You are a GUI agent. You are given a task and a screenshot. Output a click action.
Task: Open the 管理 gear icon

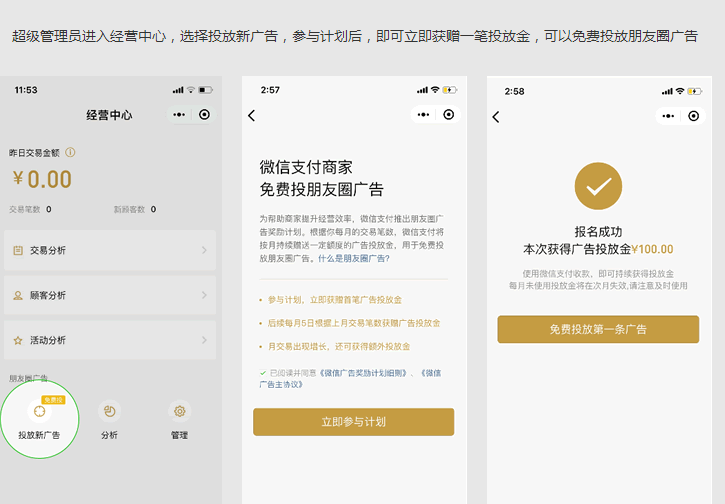179,411
